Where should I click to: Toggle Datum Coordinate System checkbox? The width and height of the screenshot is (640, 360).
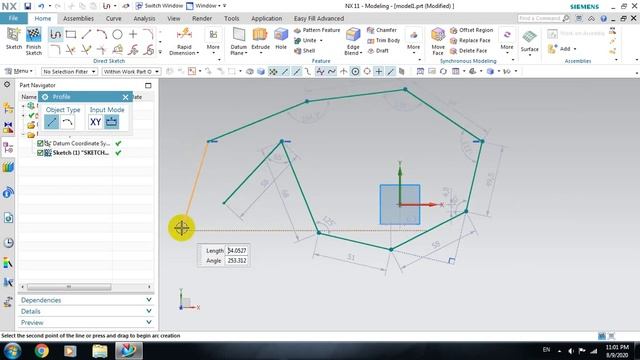[x=40, y=143]
